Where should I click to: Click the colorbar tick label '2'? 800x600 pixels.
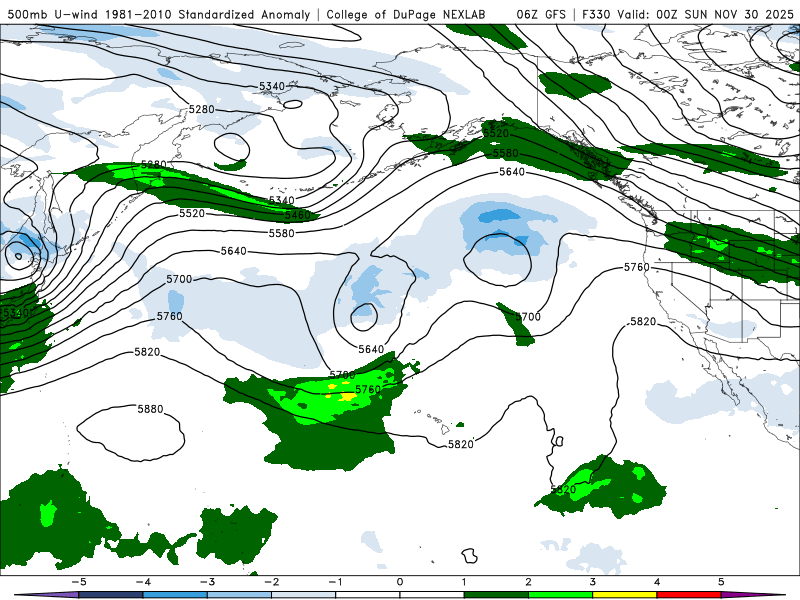[528, 582]
